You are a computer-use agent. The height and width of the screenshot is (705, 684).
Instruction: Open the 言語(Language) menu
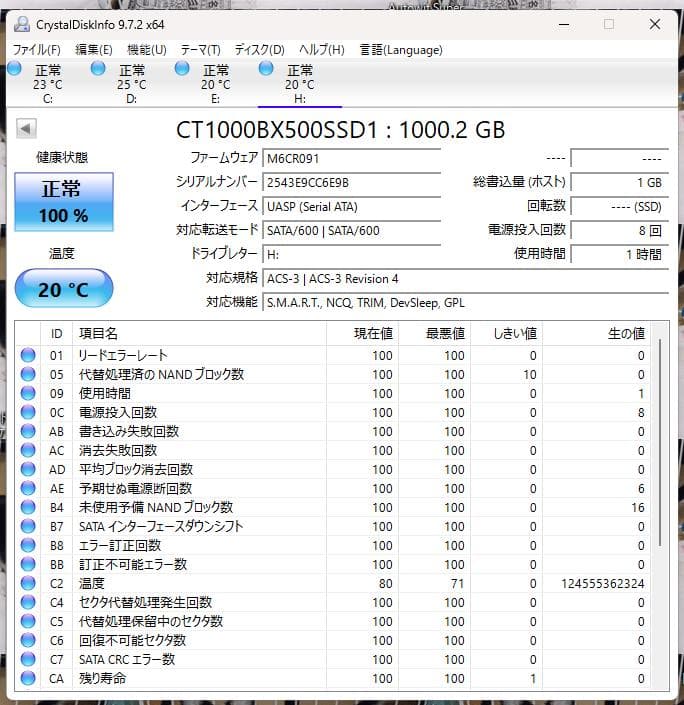click(x=401, y=49)
